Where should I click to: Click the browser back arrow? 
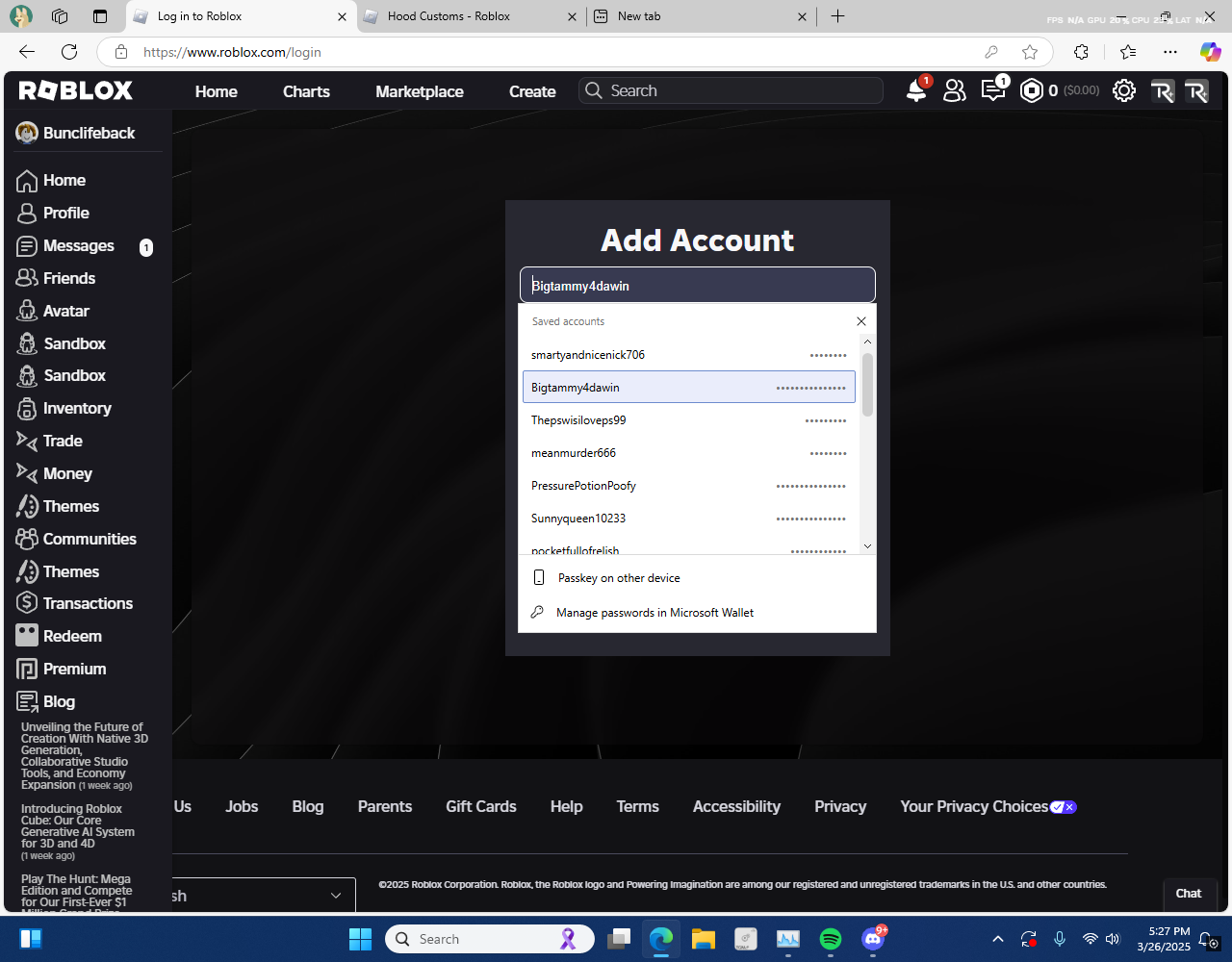coord(27,52)
